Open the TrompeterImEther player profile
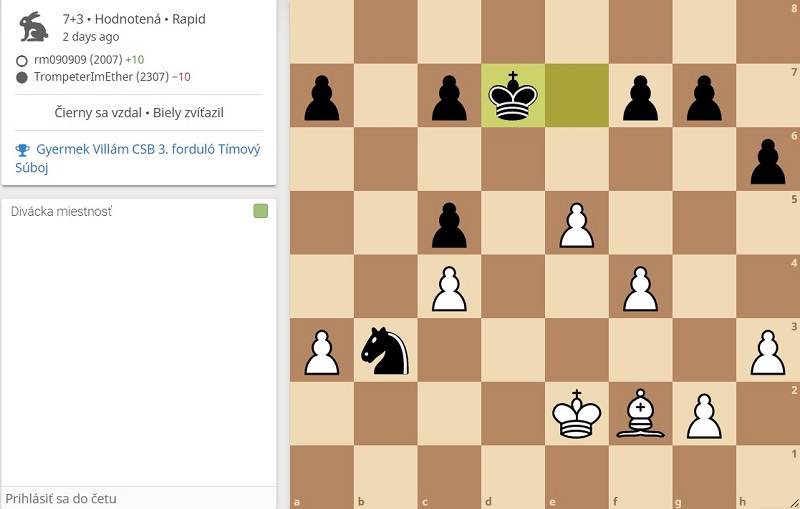Image resolution: width=800 pixels, height=509 pixels. click(x=101, y=77)
